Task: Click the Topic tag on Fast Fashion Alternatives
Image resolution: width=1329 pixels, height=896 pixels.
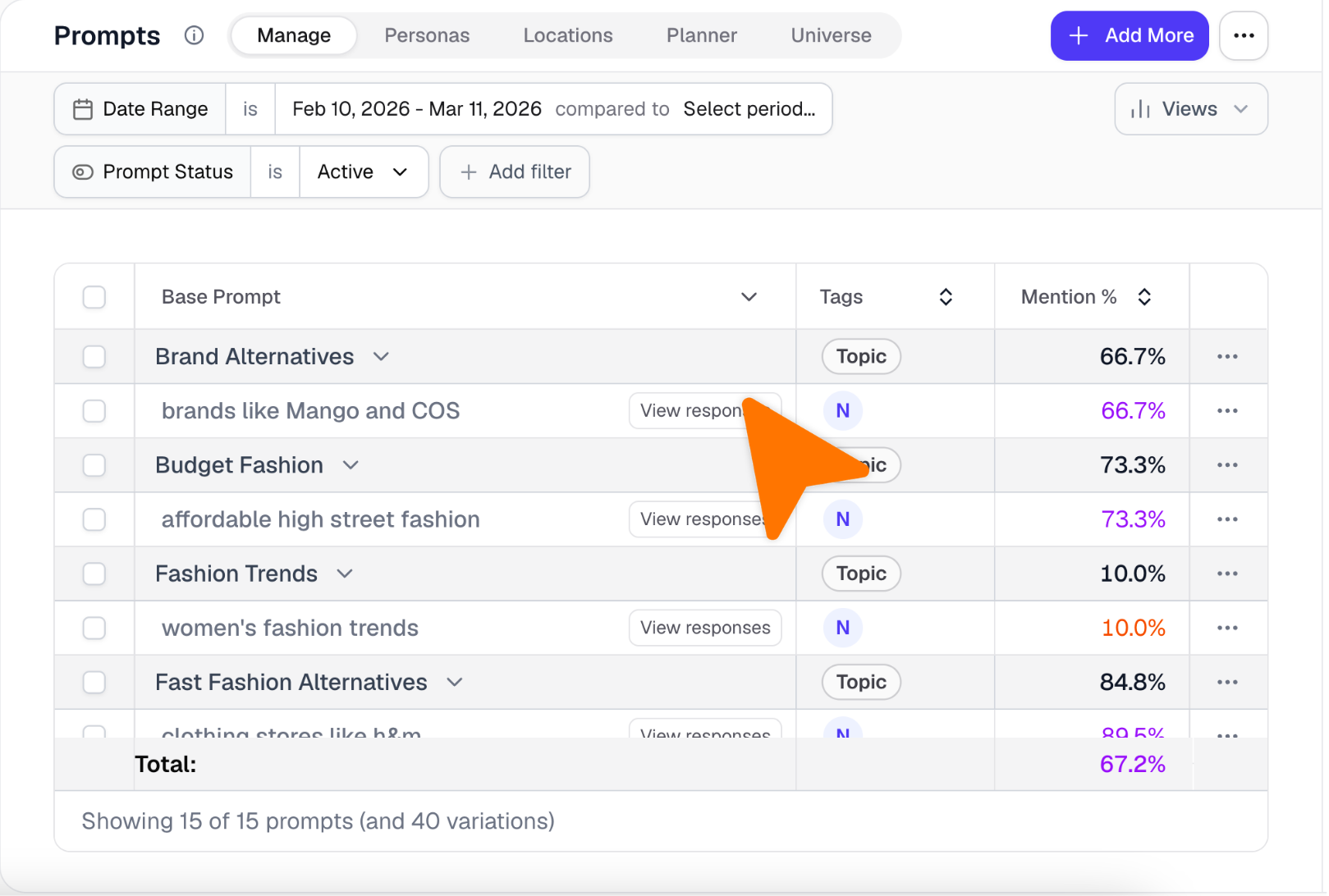Action: pyautogui.click(x=860, y=681)
